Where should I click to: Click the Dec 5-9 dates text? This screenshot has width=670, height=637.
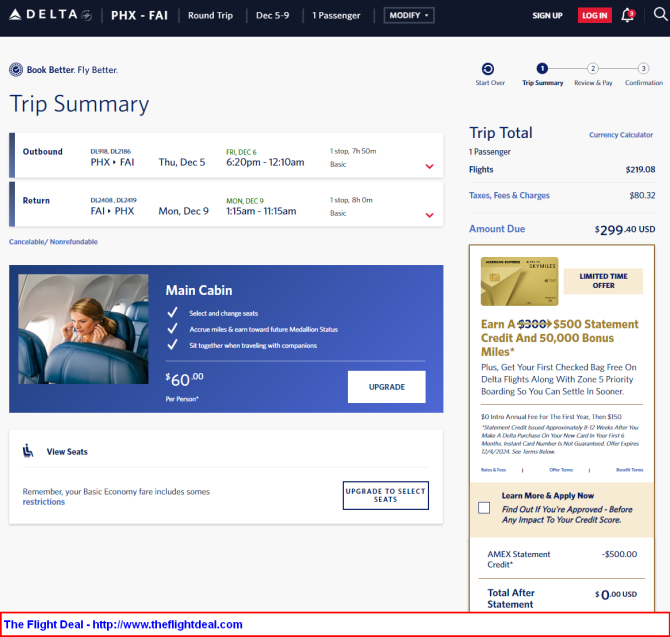point(272,15)
